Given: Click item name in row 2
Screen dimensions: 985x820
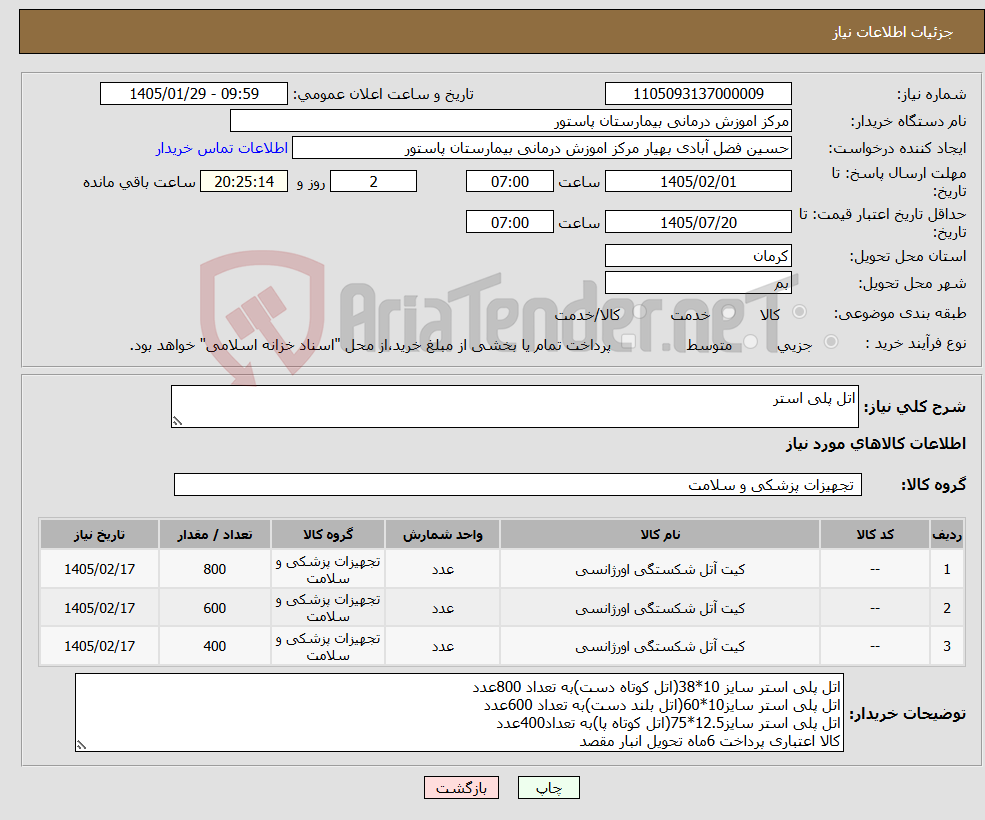Looking at the screenshot, I should pyautogui.click(x=660, y=608).
